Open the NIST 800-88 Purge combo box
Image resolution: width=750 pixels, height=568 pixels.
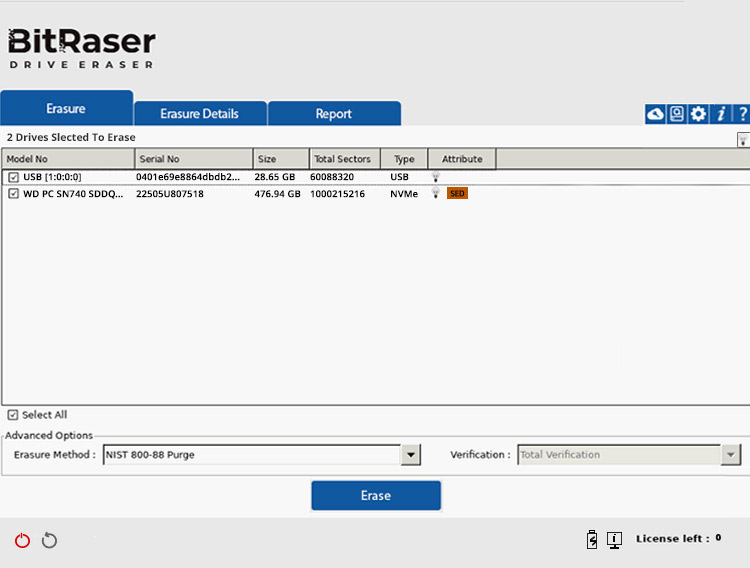coord(262,455)
